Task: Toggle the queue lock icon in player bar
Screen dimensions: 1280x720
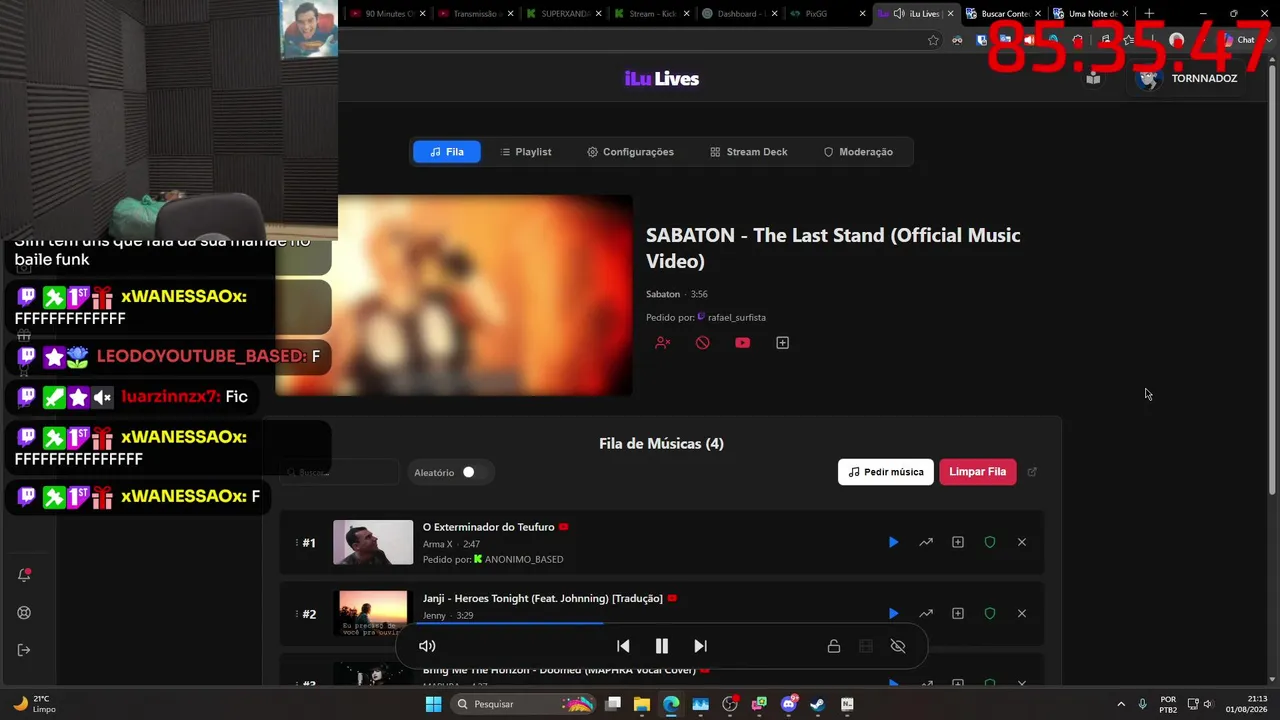Action: click(x=833, y=646)
